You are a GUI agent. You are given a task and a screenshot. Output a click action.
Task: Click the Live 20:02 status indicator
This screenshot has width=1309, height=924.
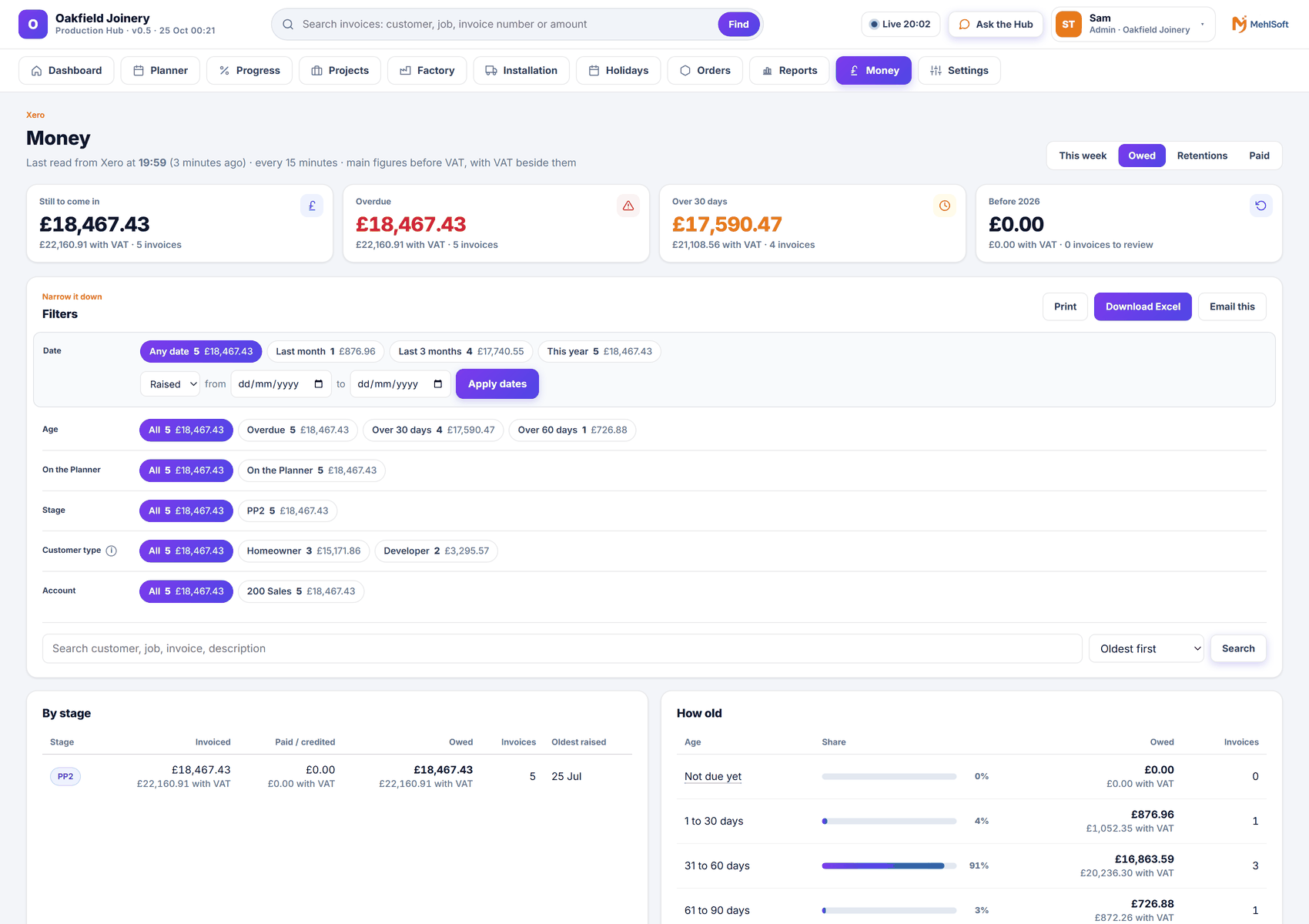[x=900, y=25]
